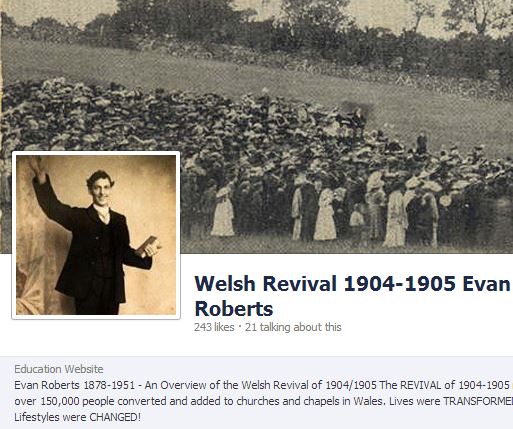
Task: Click the book held in profile picture
Action: tap(147, 244)
